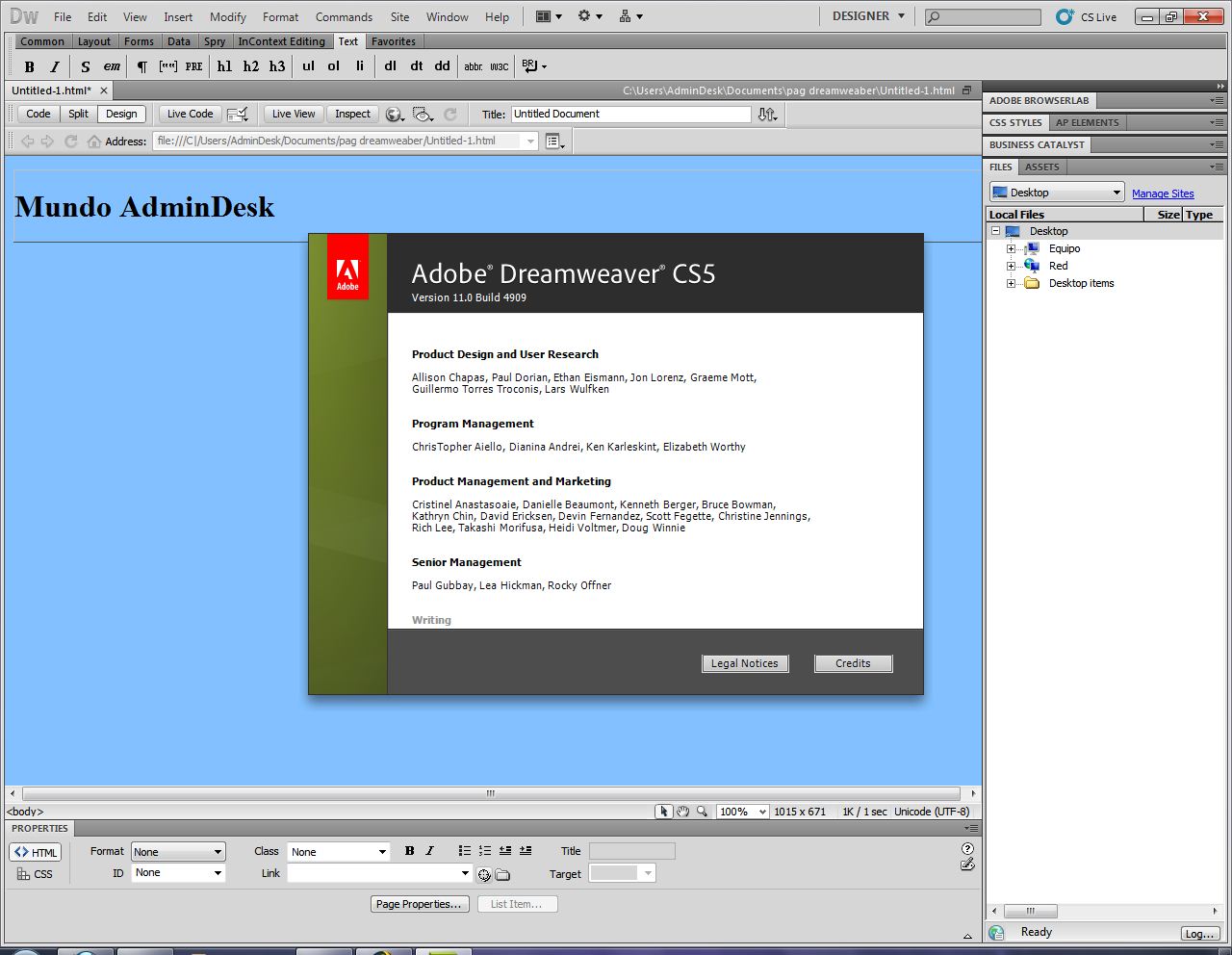Viewport: 1232px width, 955px height.
Task: Click the Italic icon in the Text insert bar
Action: pos(55,66)
